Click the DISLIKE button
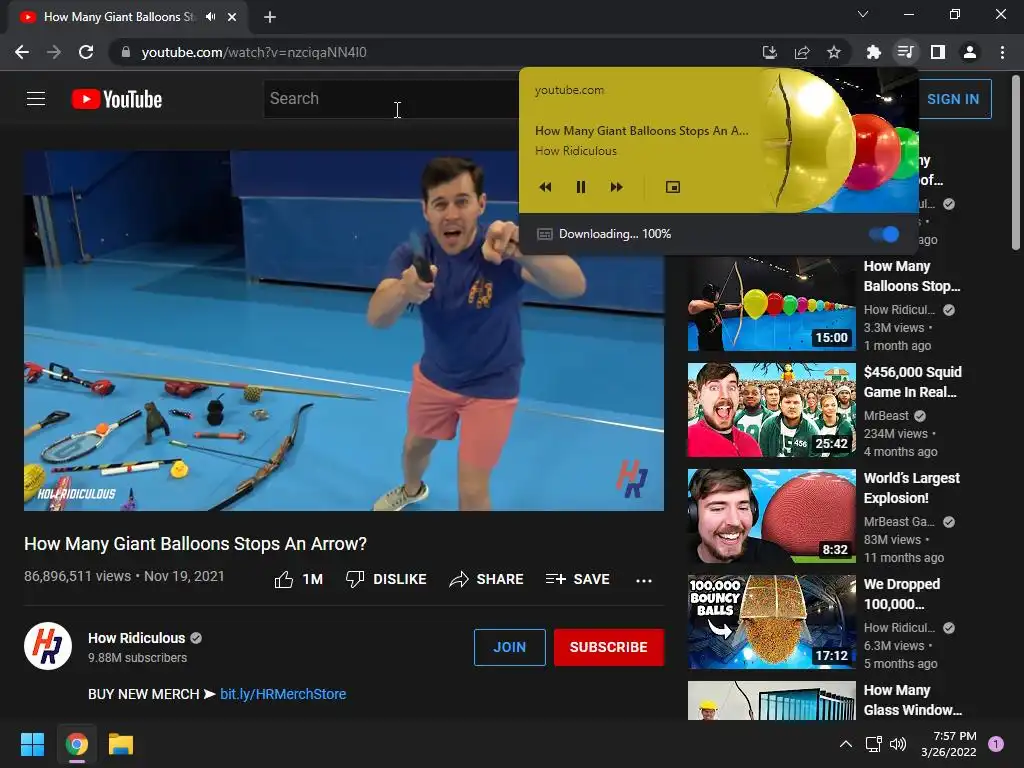The height and width of the screenshot is (768, 1024). pos(386,579)
